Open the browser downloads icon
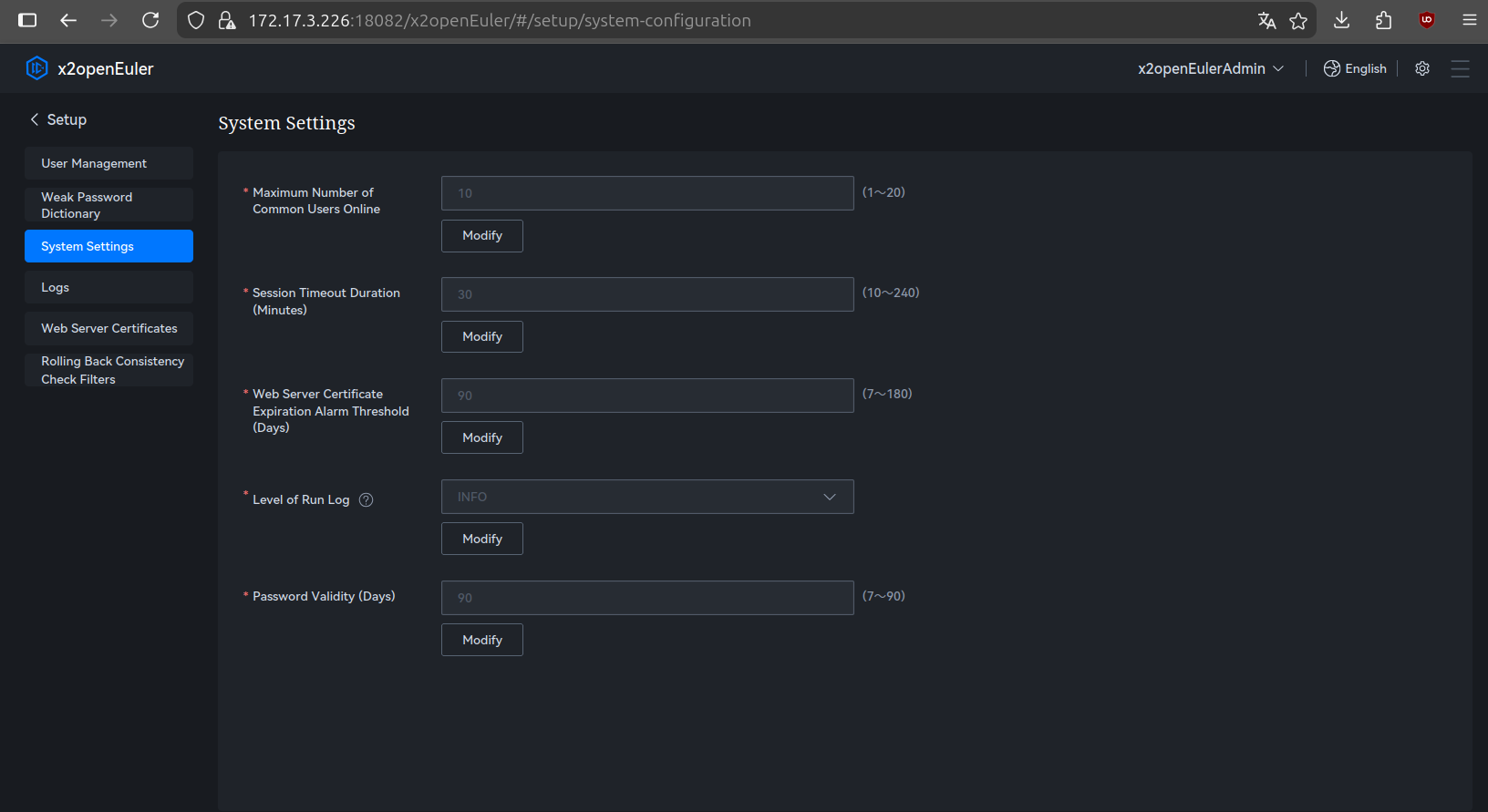The image size is (1488, 812). pyautogui.click(x=1341, y=20)
